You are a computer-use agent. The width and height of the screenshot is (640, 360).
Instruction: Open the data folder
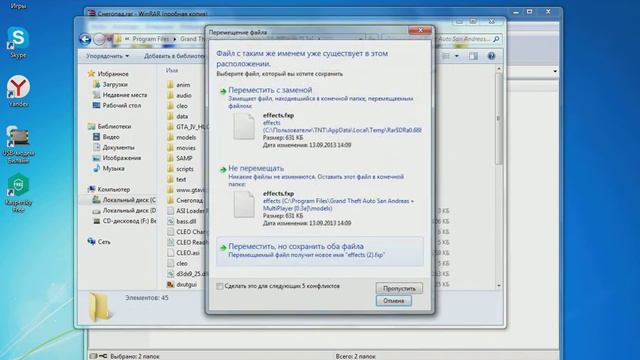(x=177, y=116)
